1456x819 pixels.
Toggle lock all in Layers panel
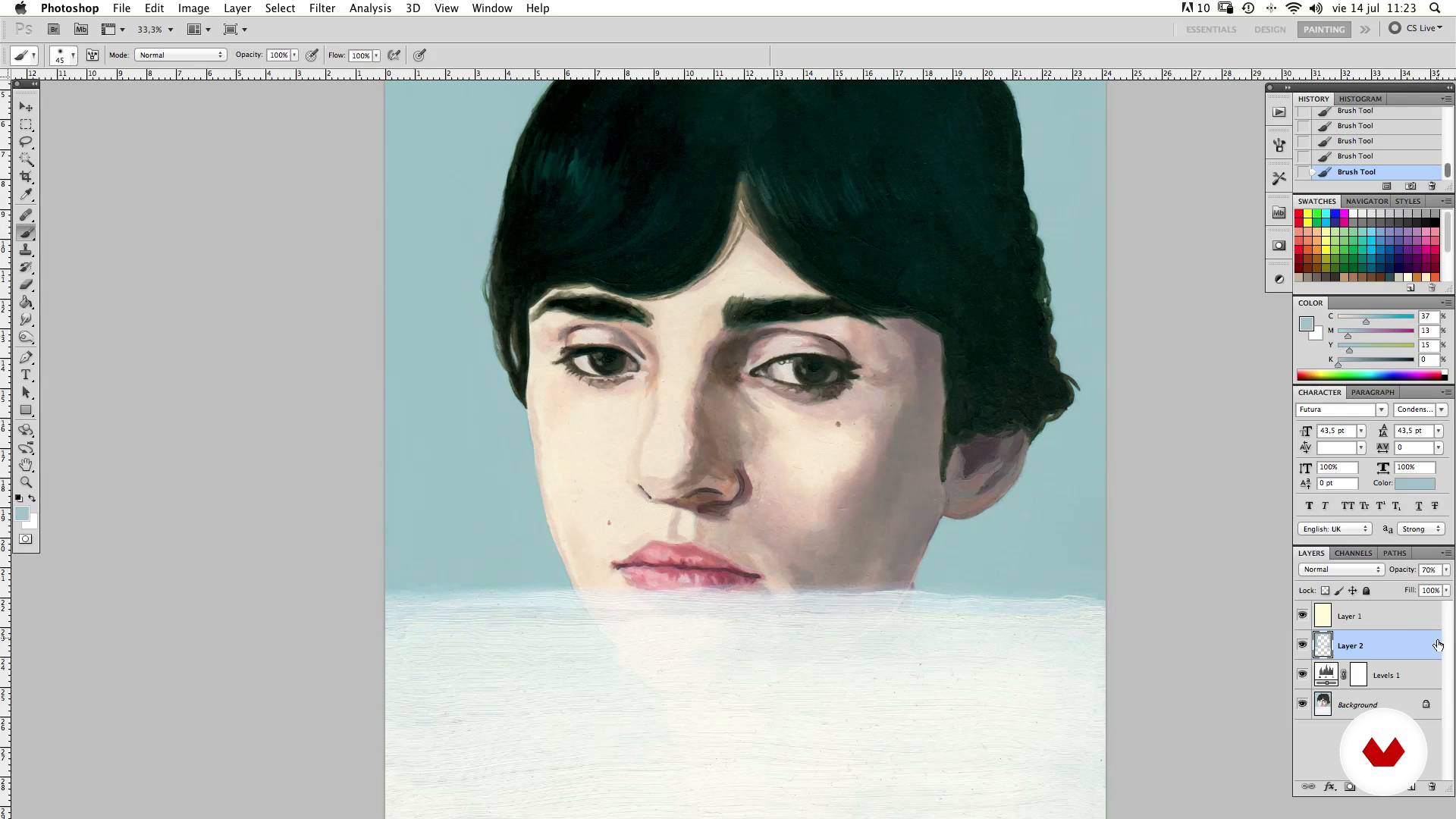[x=1367, y=591]
